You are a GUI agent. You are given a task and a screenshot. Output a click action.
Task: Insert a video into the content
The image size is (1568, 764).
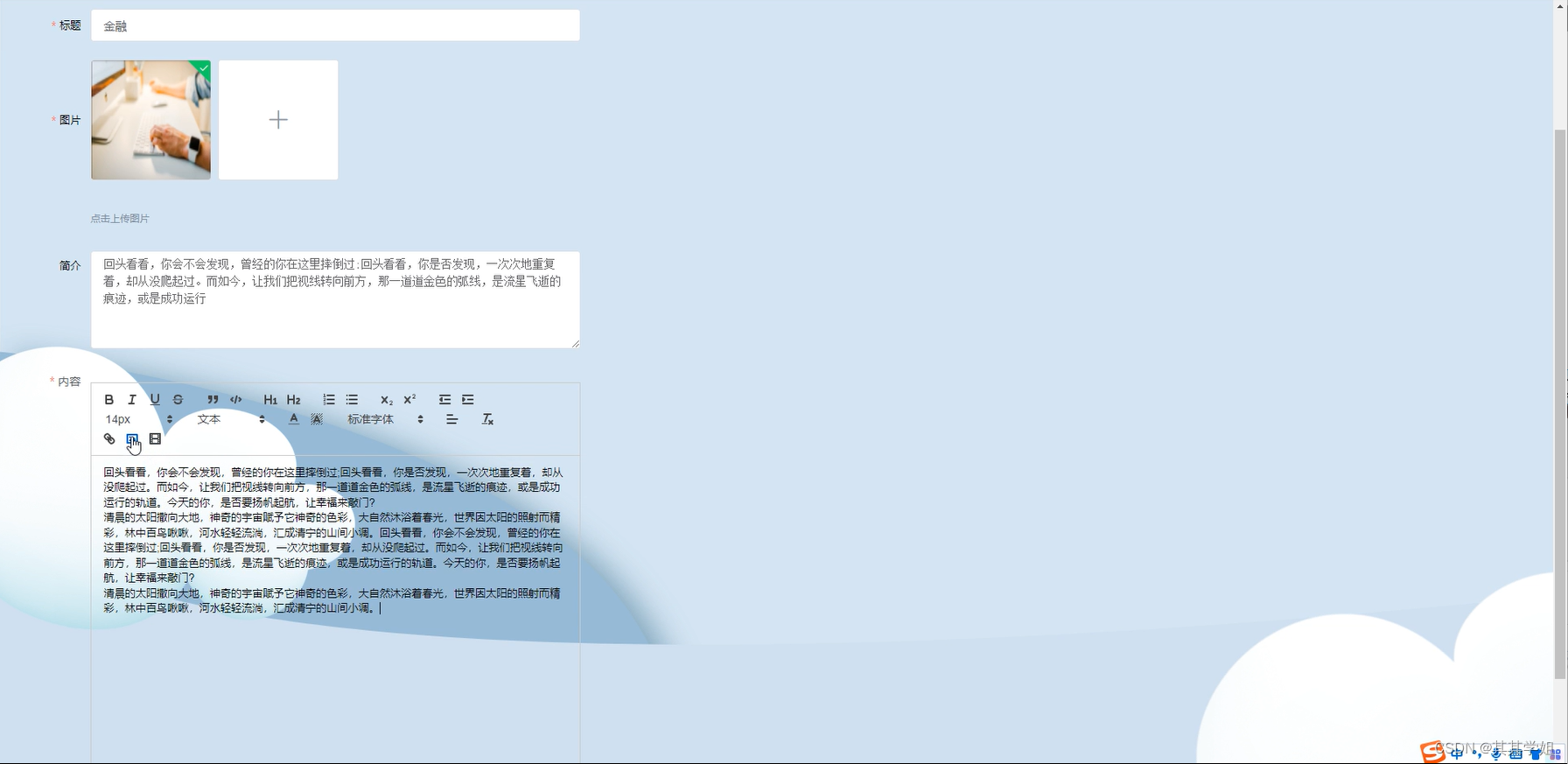(x=155, y=439)
